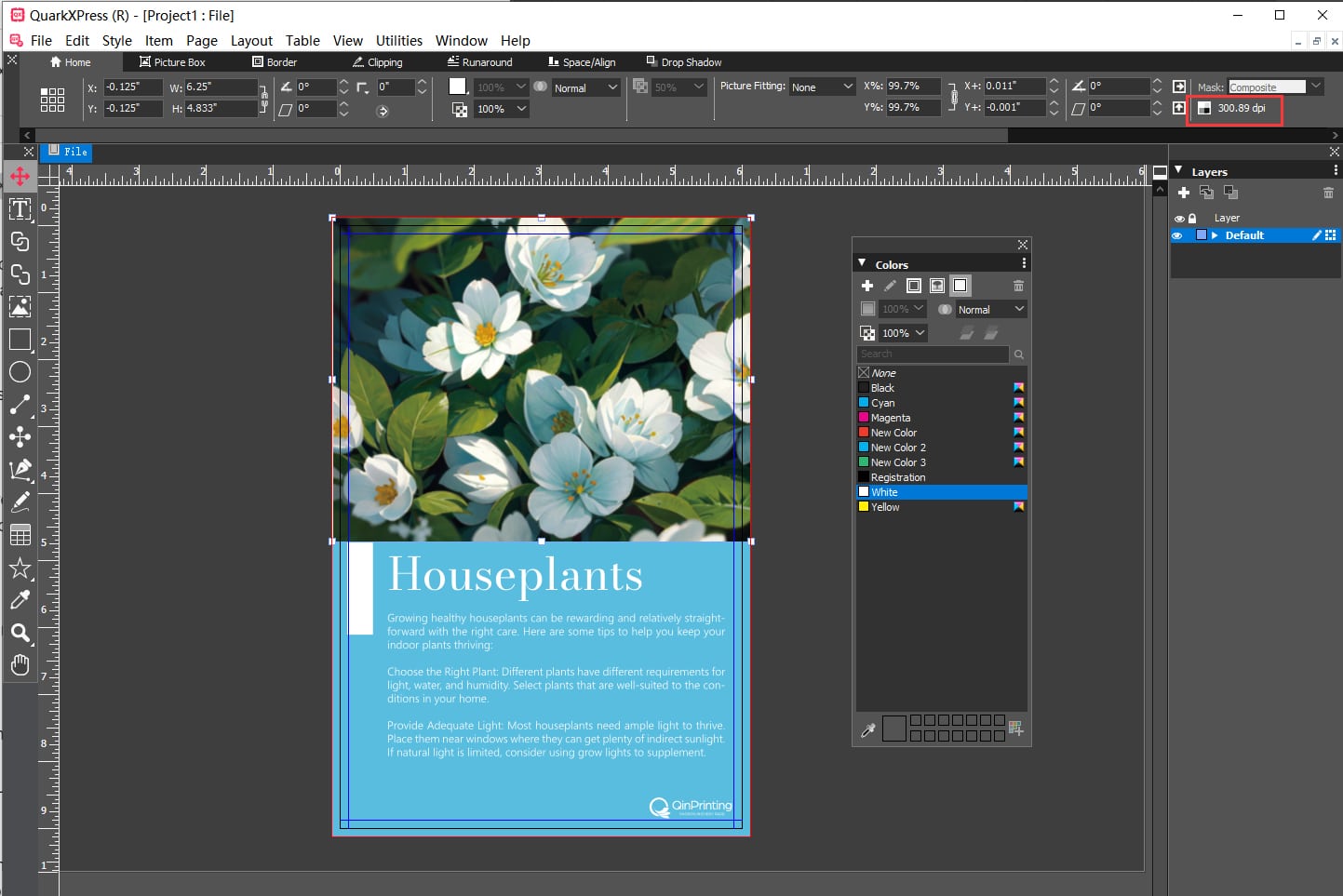
Task: Select Magenta color swatch in list
Action: (941, 418)
